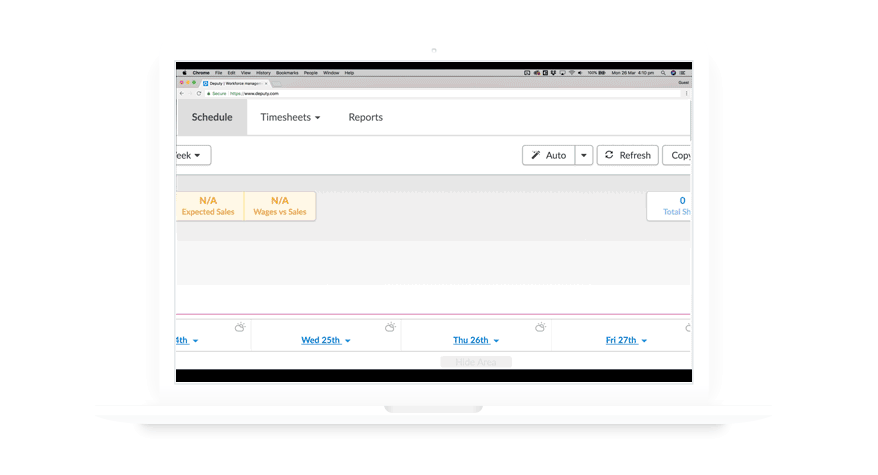Click the weather icon above Thu 26th
878x475 pixels.
click(540, 327)
